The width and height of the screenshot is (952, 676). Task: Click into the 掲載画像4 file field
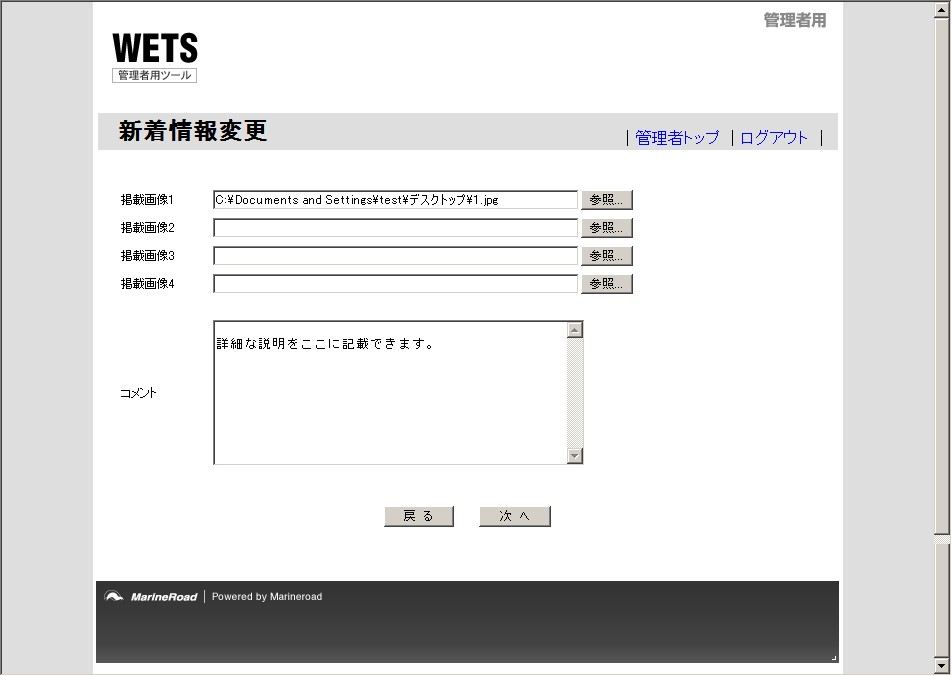point(395,284)
